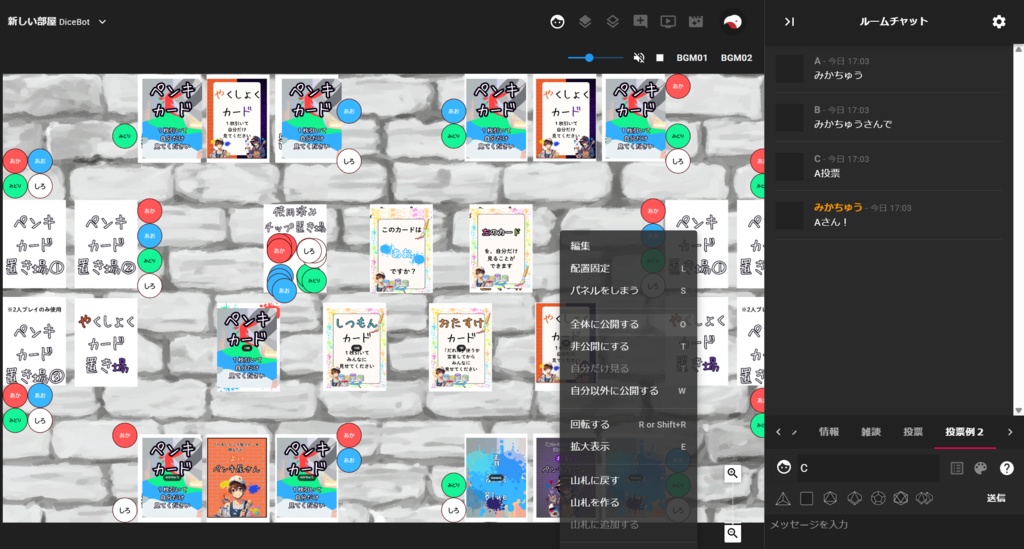Roll the D4 tetrahedron die icon
The image size is (1024, 549).
point(783,499)
